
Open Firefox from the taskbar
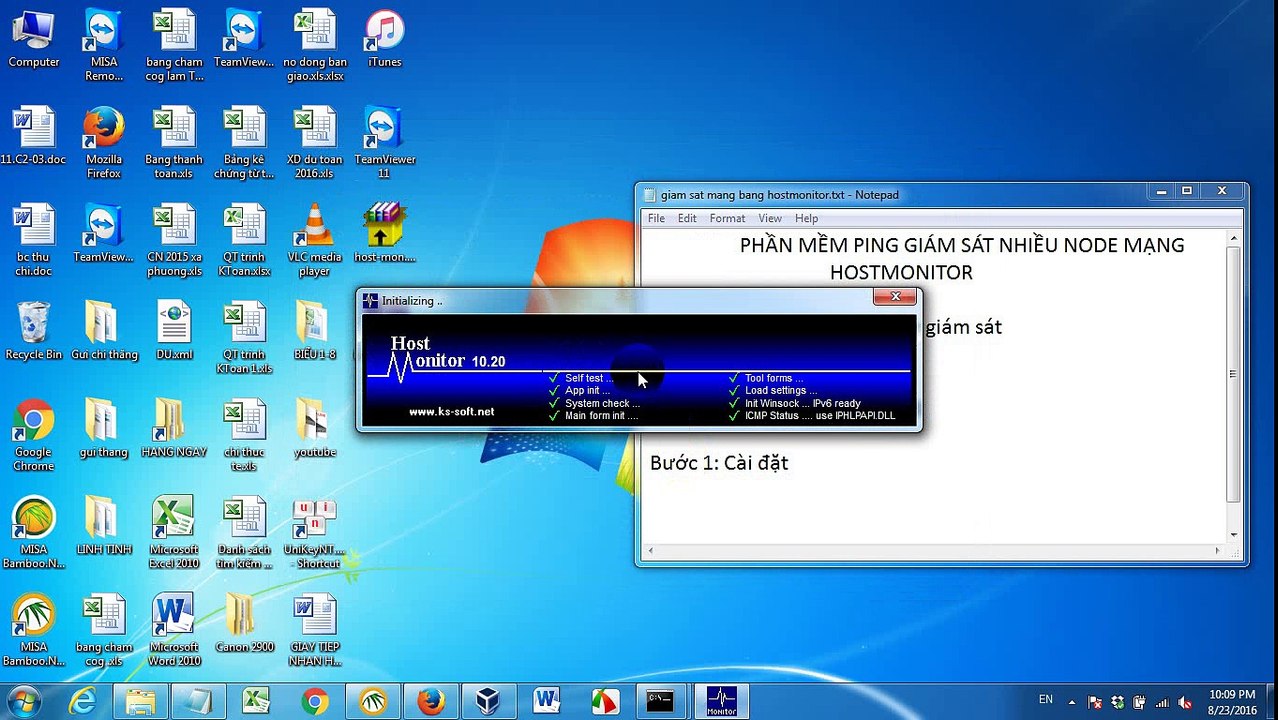pyautogui.click(x=431, y=701)
